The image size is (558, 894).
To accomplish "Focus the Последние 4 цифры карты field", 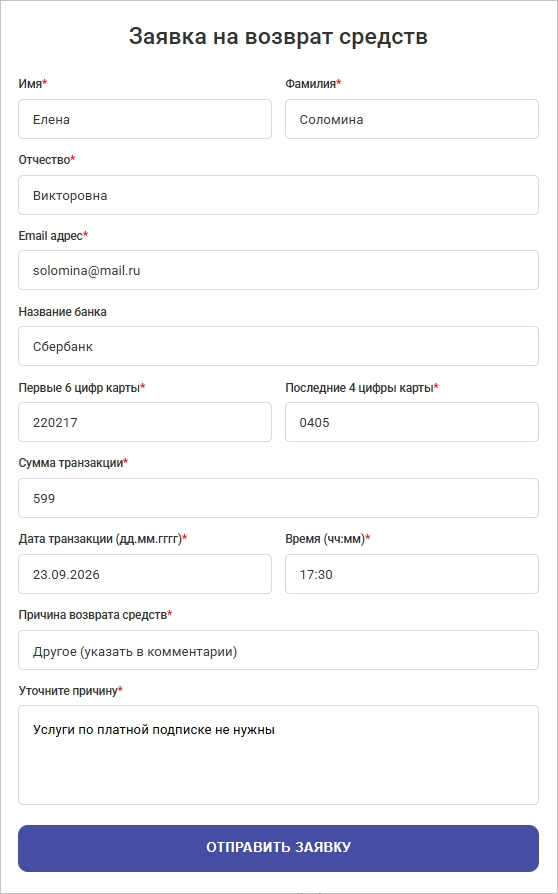I will point(412,422).
